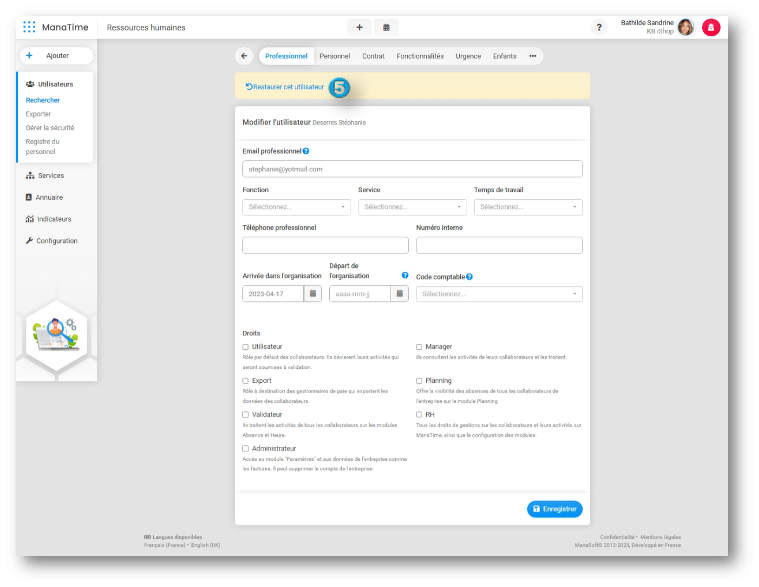This screenshot has width=759, height=587.
Task: Click the Ressources humaines module title
Action: (x=146, y=28)
